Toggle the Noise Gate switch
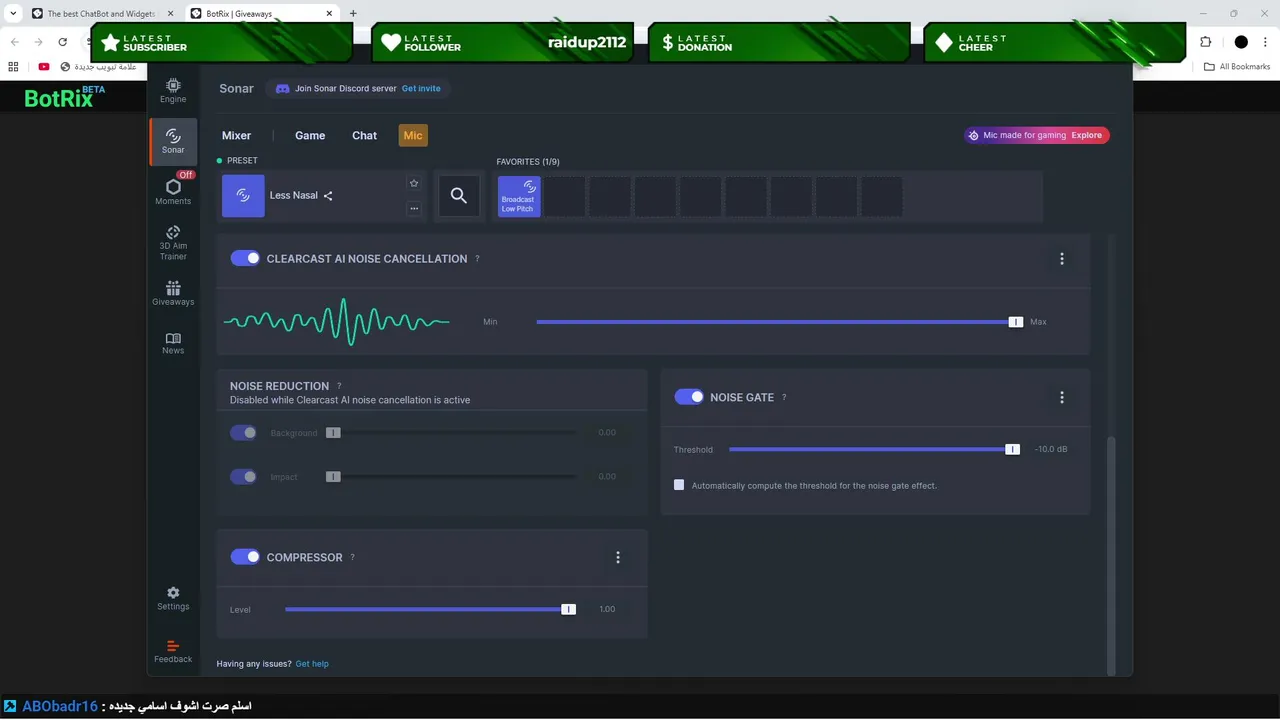 point(689,397)
